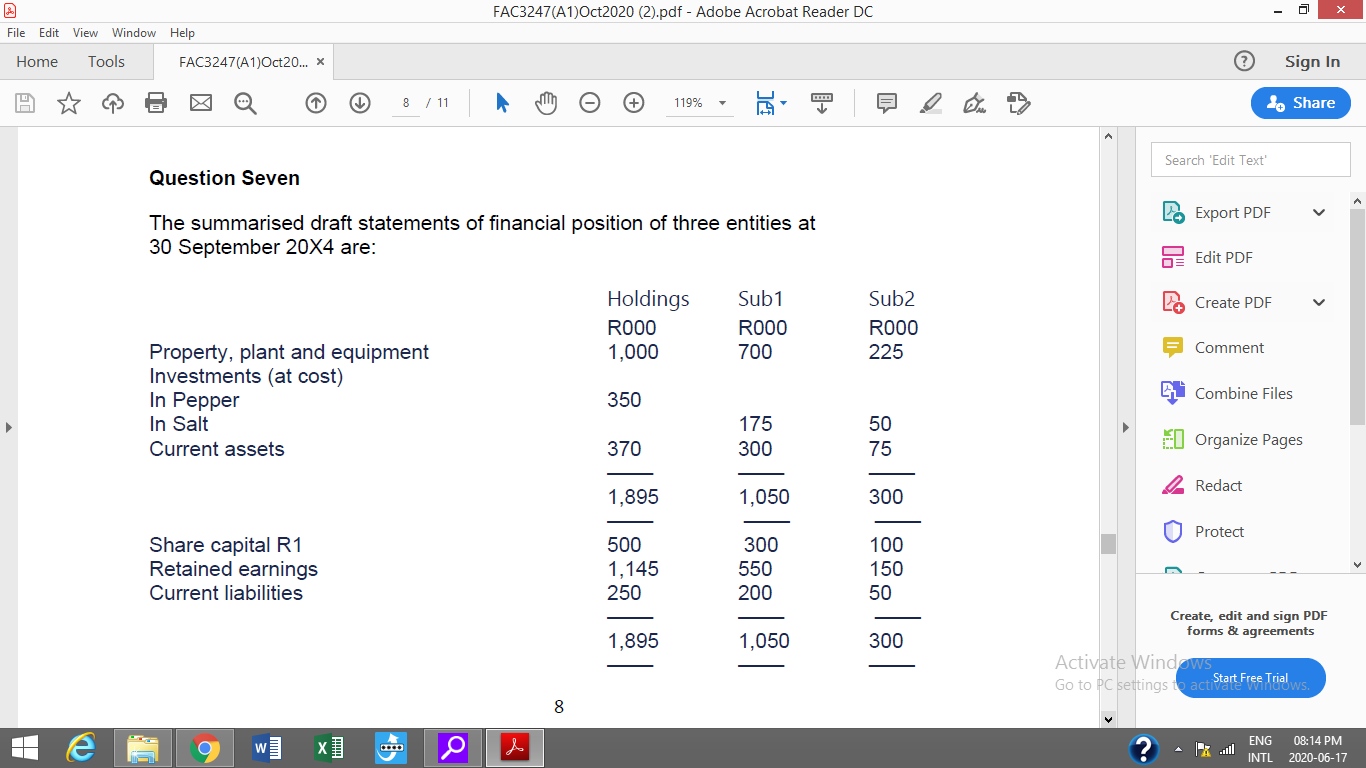Open the Fill & Sign tool icon
The image size is (1366, 768).
[974, 103]
